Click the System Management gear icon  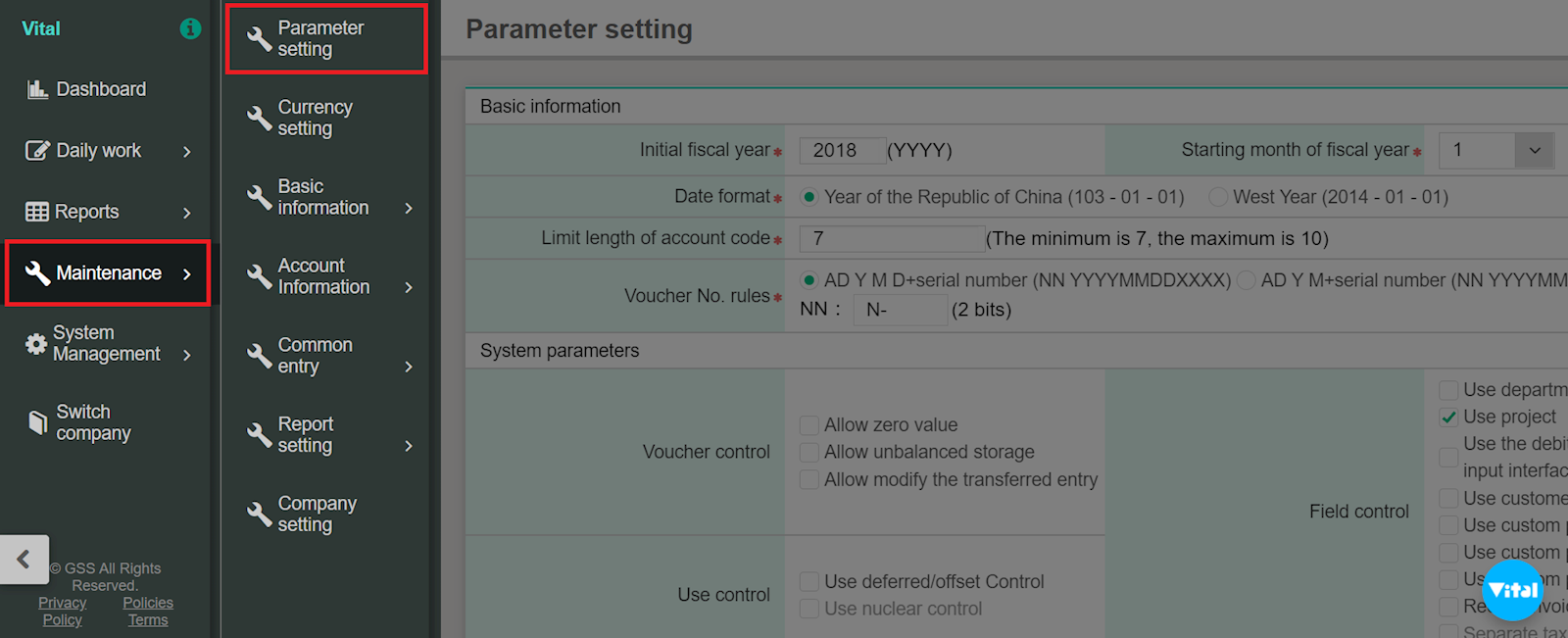pos(36,344)
